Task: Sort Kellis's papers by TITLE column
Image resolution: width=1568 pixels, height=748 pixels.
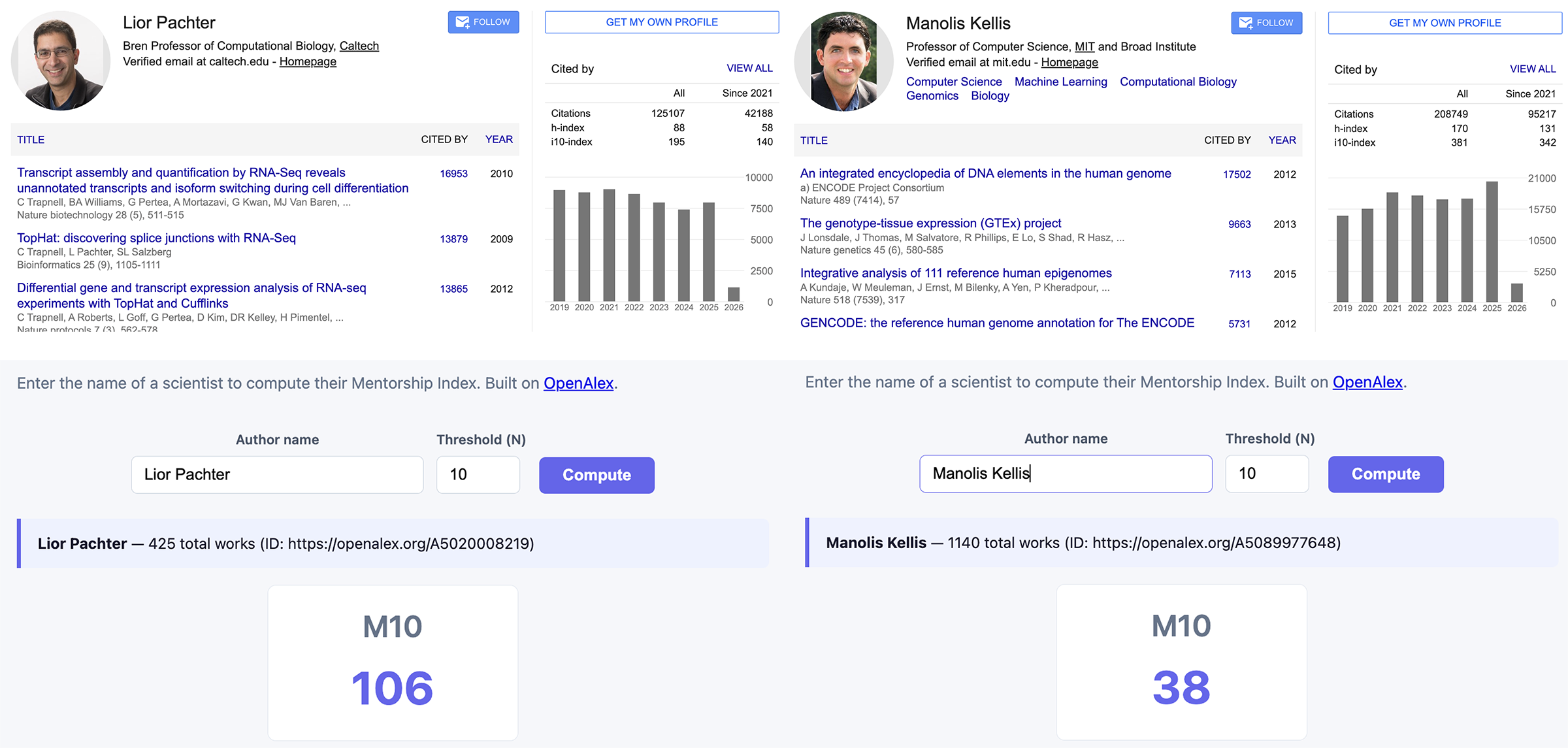Action: pos(813,140)
